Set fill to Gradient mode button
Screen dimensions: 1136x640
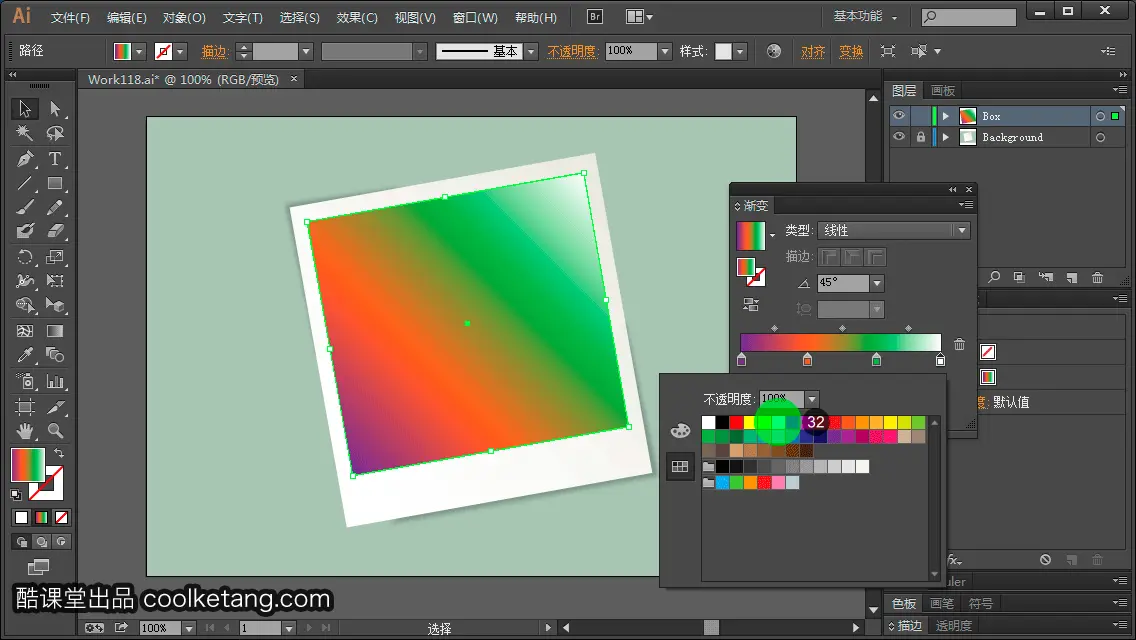[x=41, y=518]
